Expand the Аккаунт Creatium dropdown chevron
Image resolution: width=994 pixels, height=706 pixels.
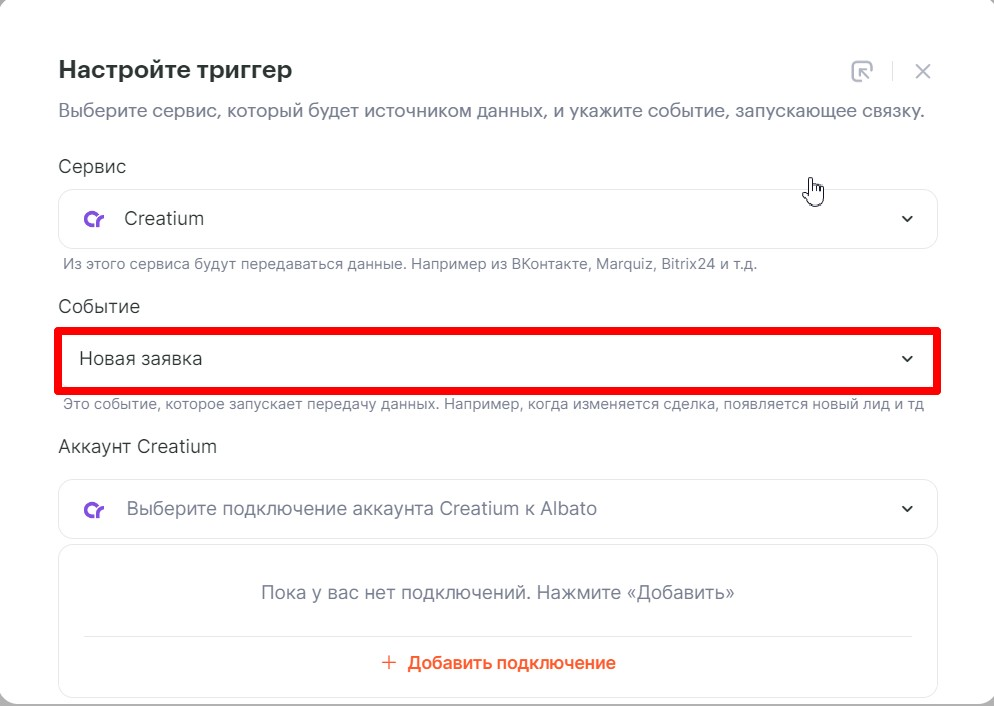(907, 509)
